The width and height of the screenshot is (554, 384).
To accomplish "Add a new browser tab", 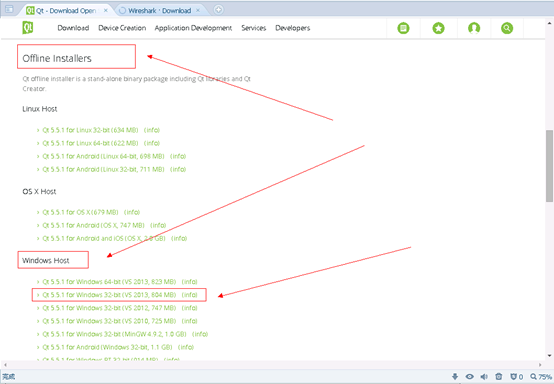I will point(218,10).
